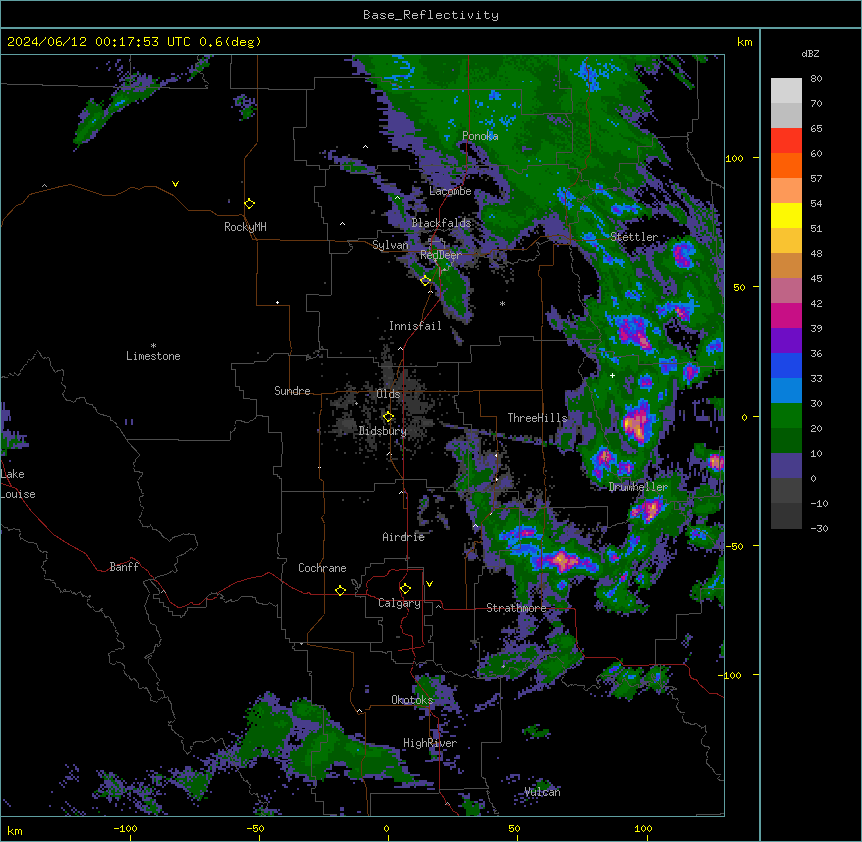Pick the slate-purple 0-10 dBZ swatch
This screenshot has height=842, width=862.
pyautogui.click(x=786, y=466)
